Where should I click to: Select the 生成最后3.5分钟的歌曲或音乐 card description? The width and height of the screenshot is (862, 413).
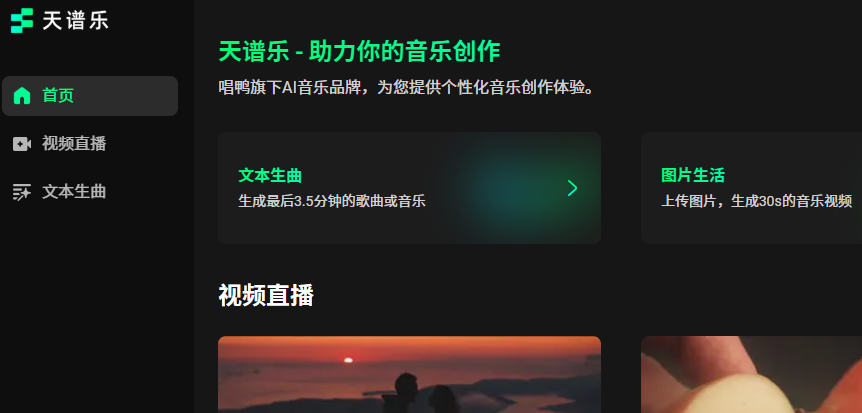click(332, 201)
